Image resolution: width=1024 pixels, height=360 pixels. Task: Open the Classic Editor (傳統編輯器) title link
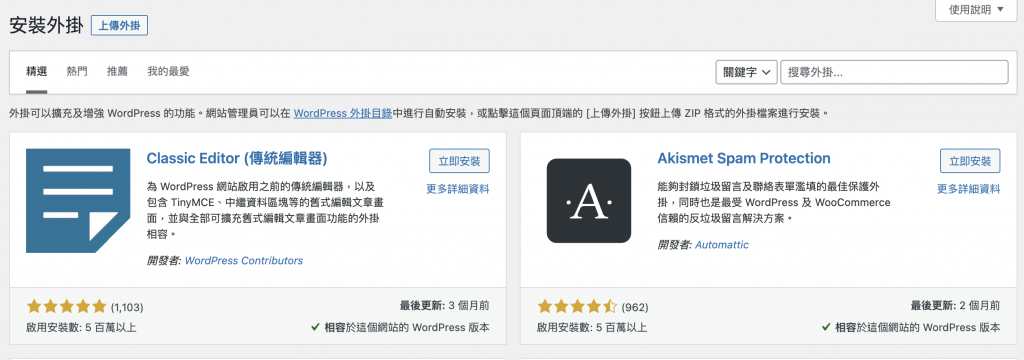coord(237,158)
